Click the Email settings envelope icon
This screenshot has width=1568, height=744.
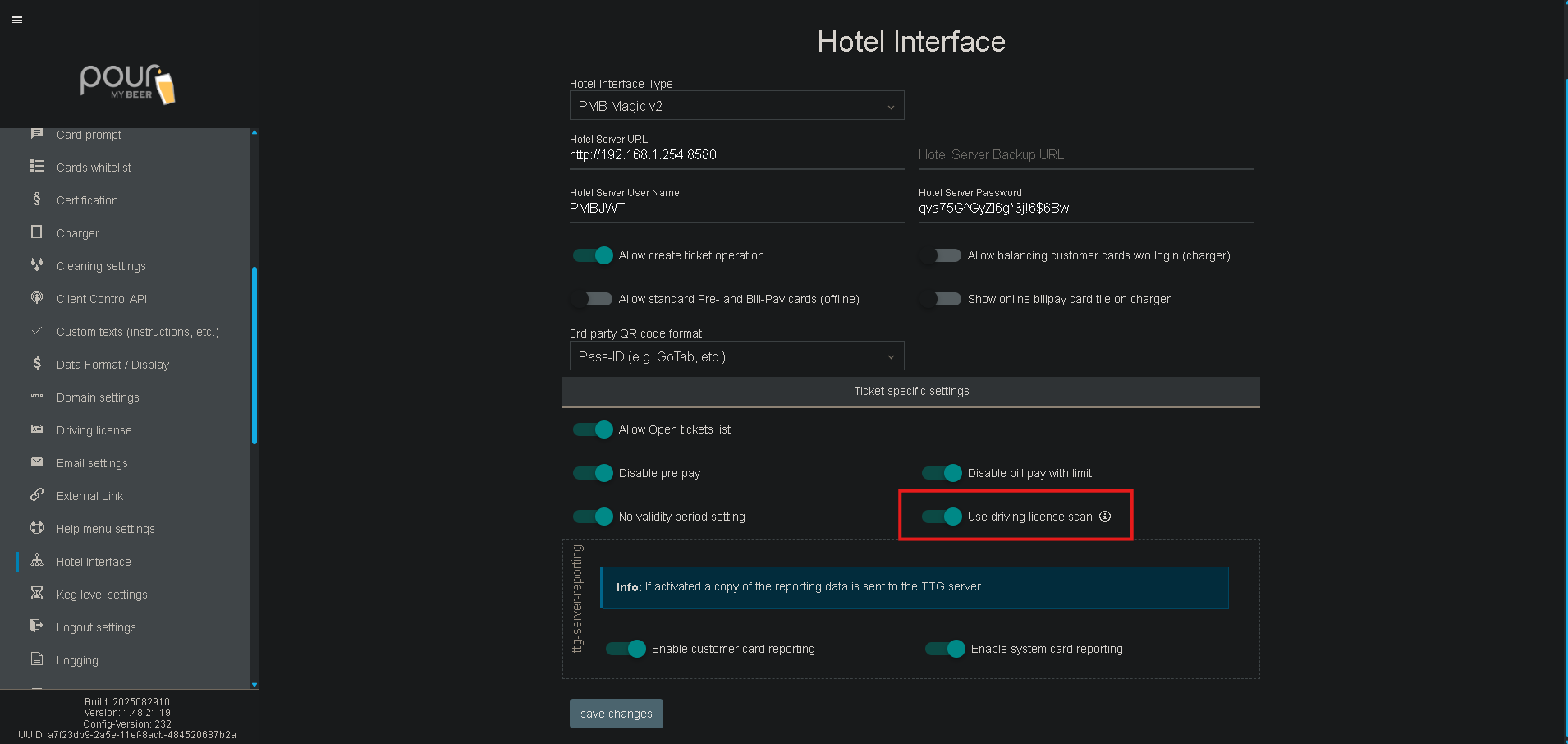tap(37, 462)
